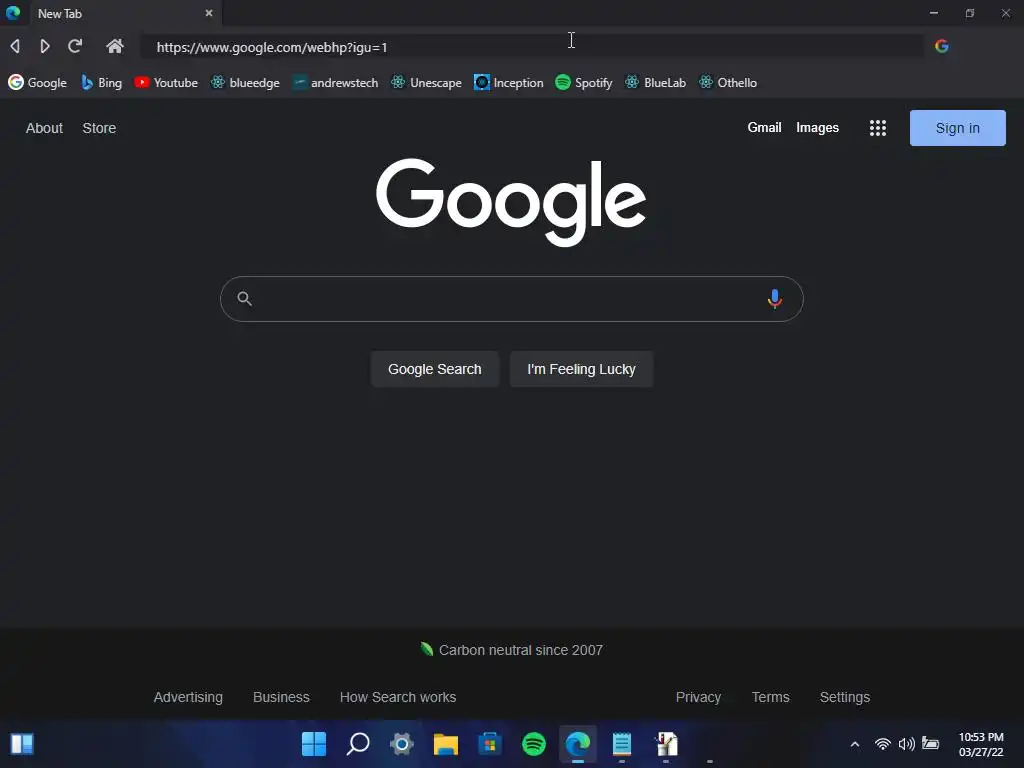Open the Google apps grid

(878, 128)
